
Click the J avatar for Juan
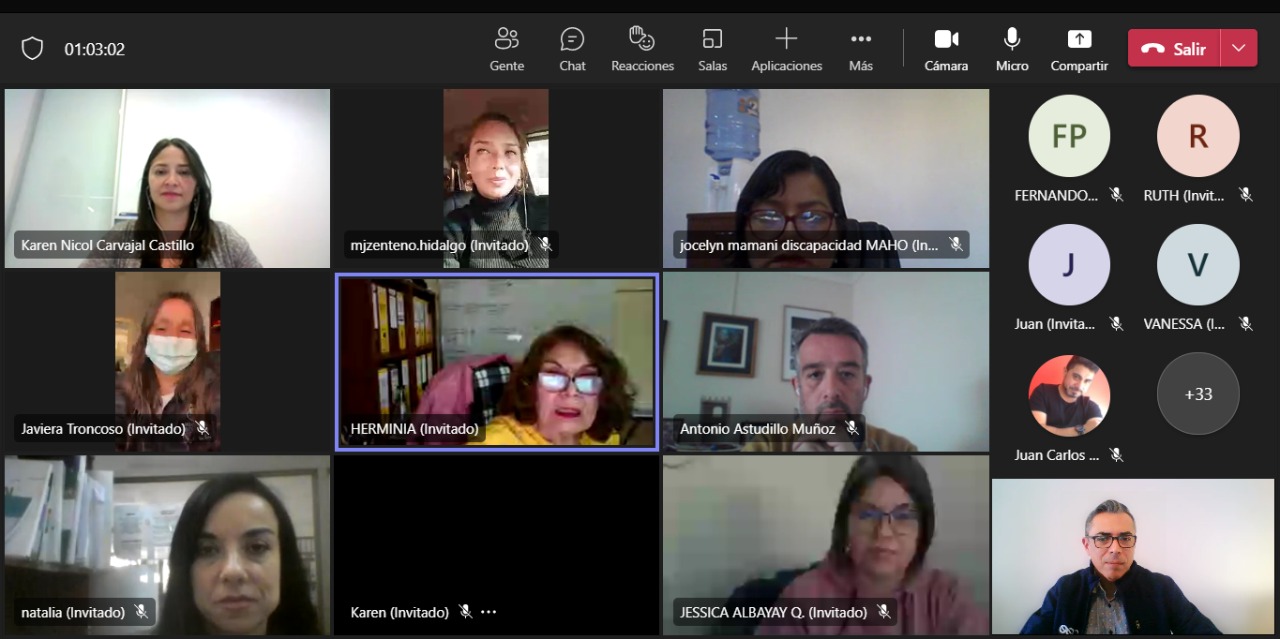tap(1069, 264)
